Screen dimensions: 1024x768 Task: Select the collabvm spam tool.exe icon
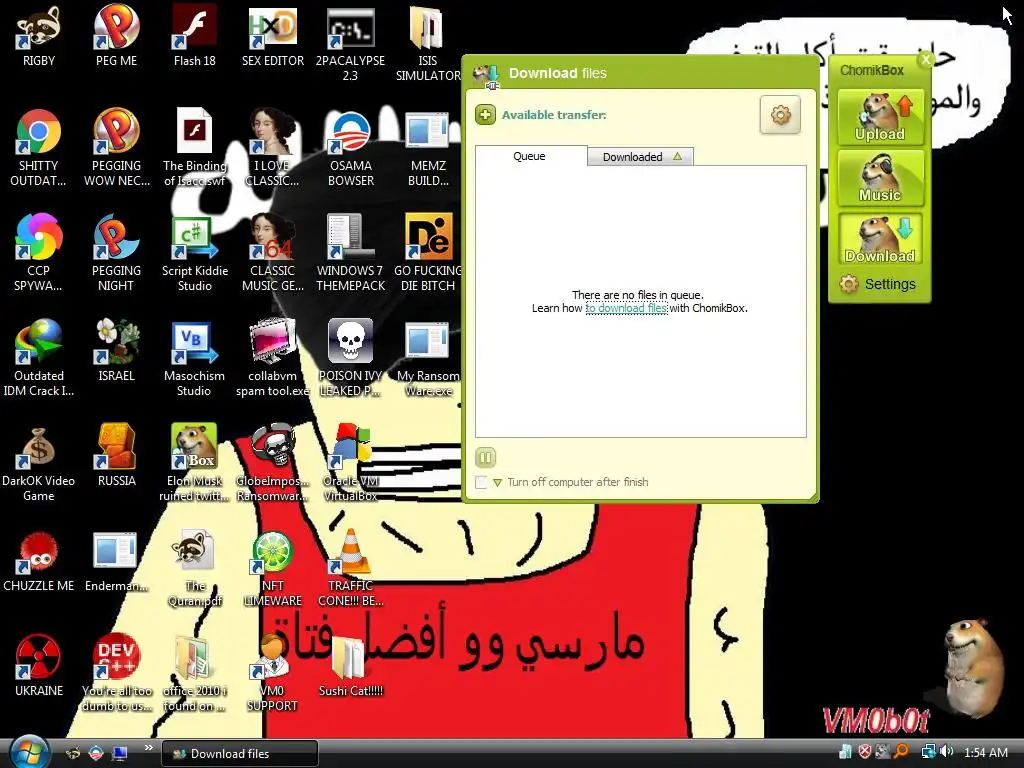click(x=273, y=358)
